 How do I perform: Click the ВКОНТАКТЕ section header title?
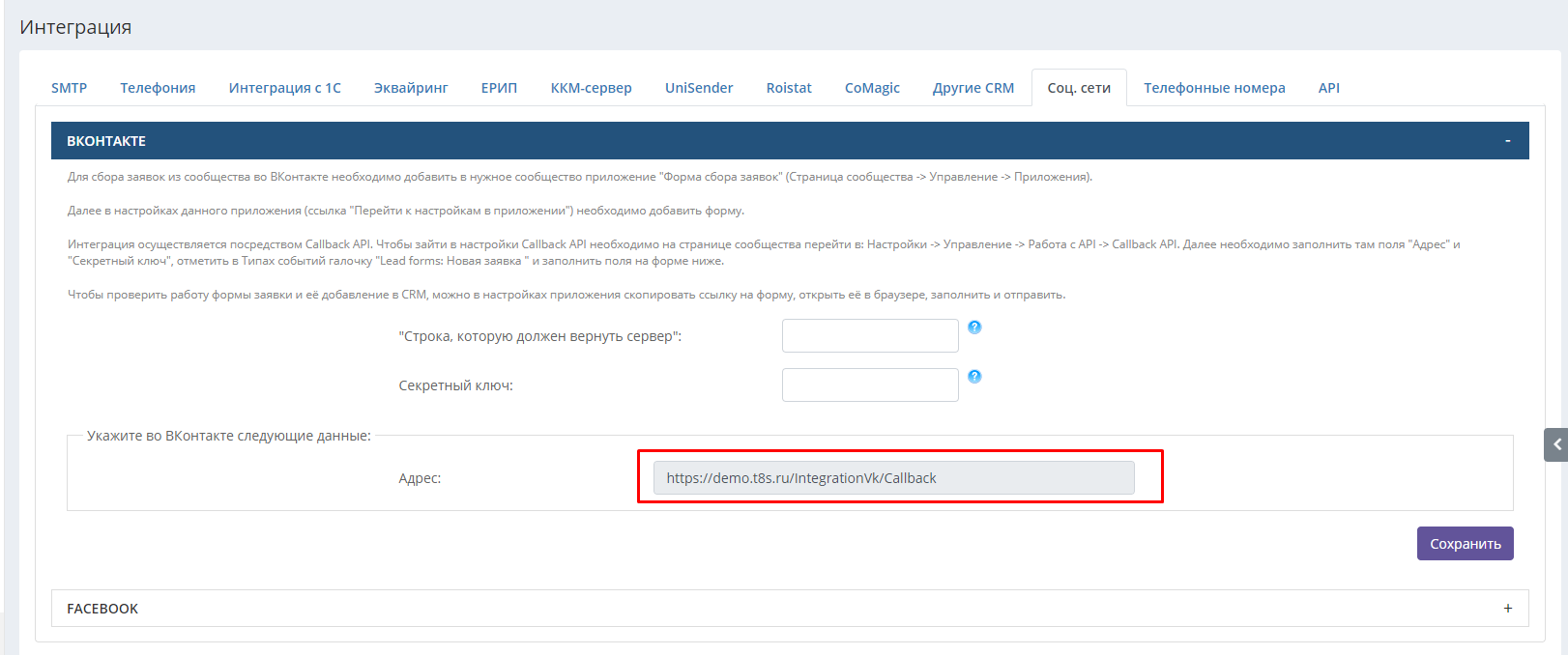pos(106,141)
